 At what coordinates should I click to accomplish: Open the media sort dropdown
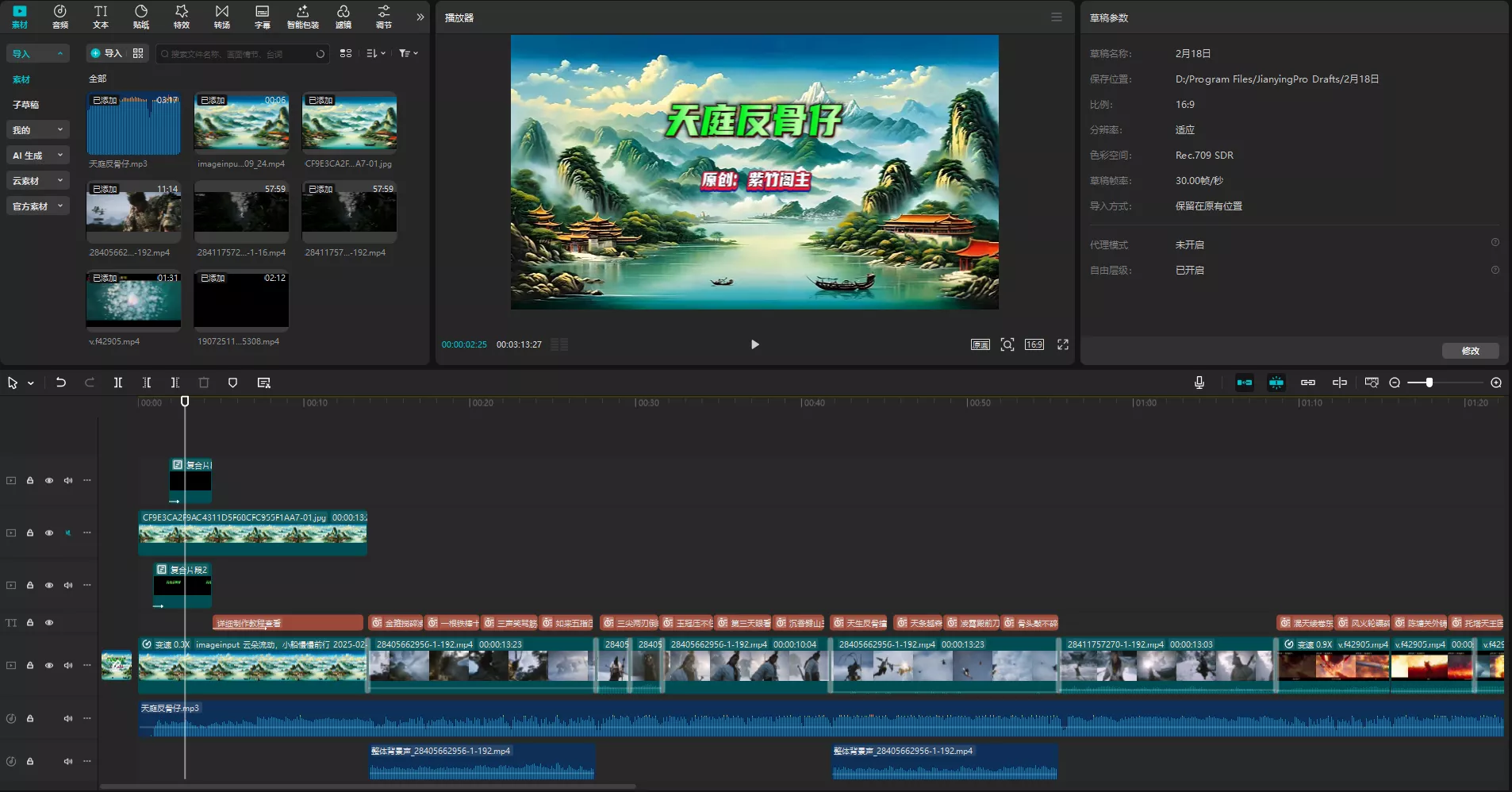coord(376,53)
